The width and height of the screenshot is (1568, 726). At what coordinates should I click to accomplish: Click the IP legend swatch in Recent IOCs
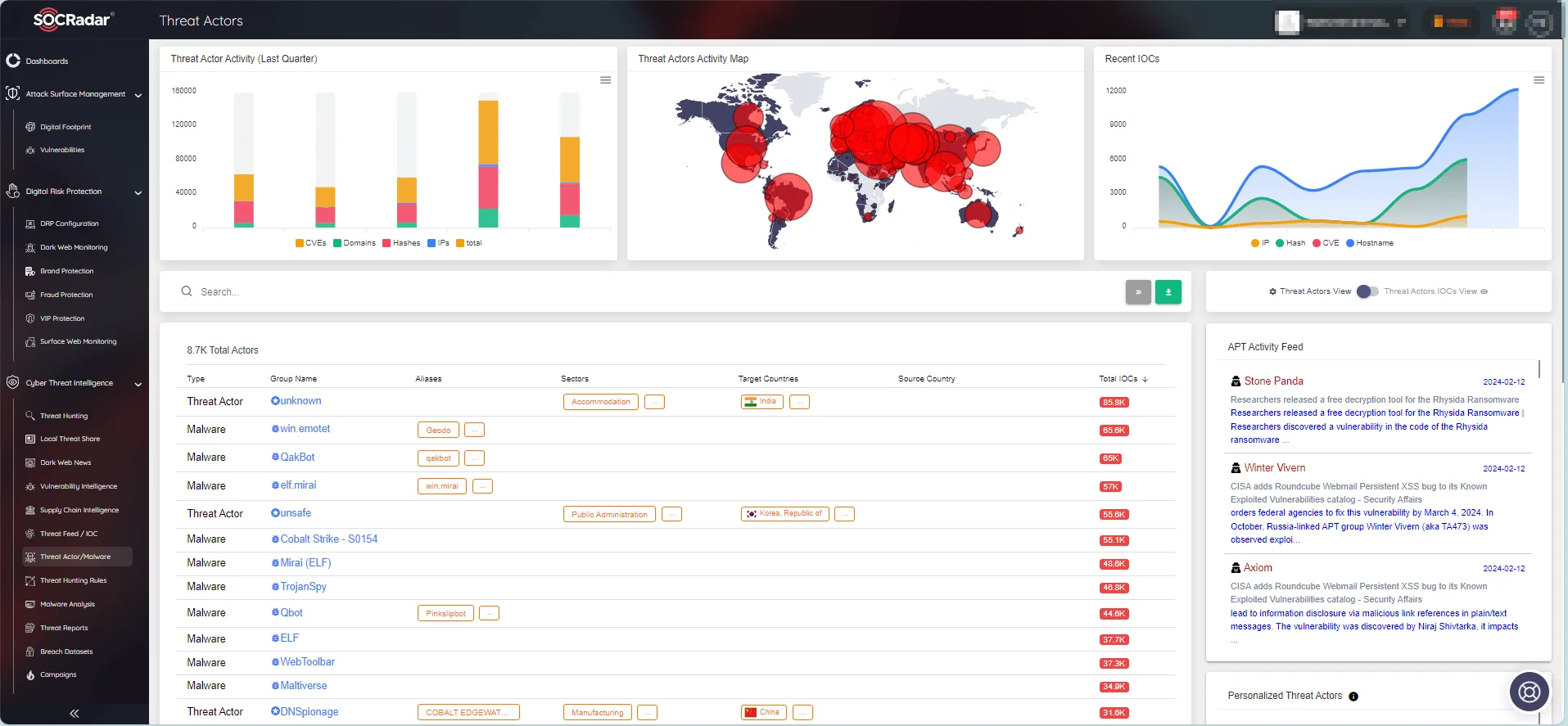pos(1255,243)
